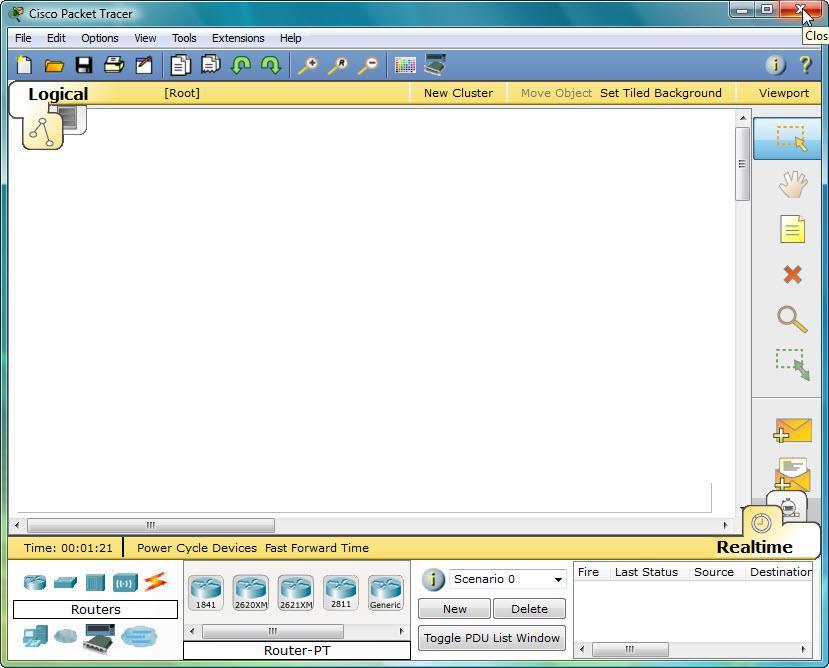This screenshot has width=829, height=668.
Task: Add a Complex PDU envelope
Action: point(792,474)
